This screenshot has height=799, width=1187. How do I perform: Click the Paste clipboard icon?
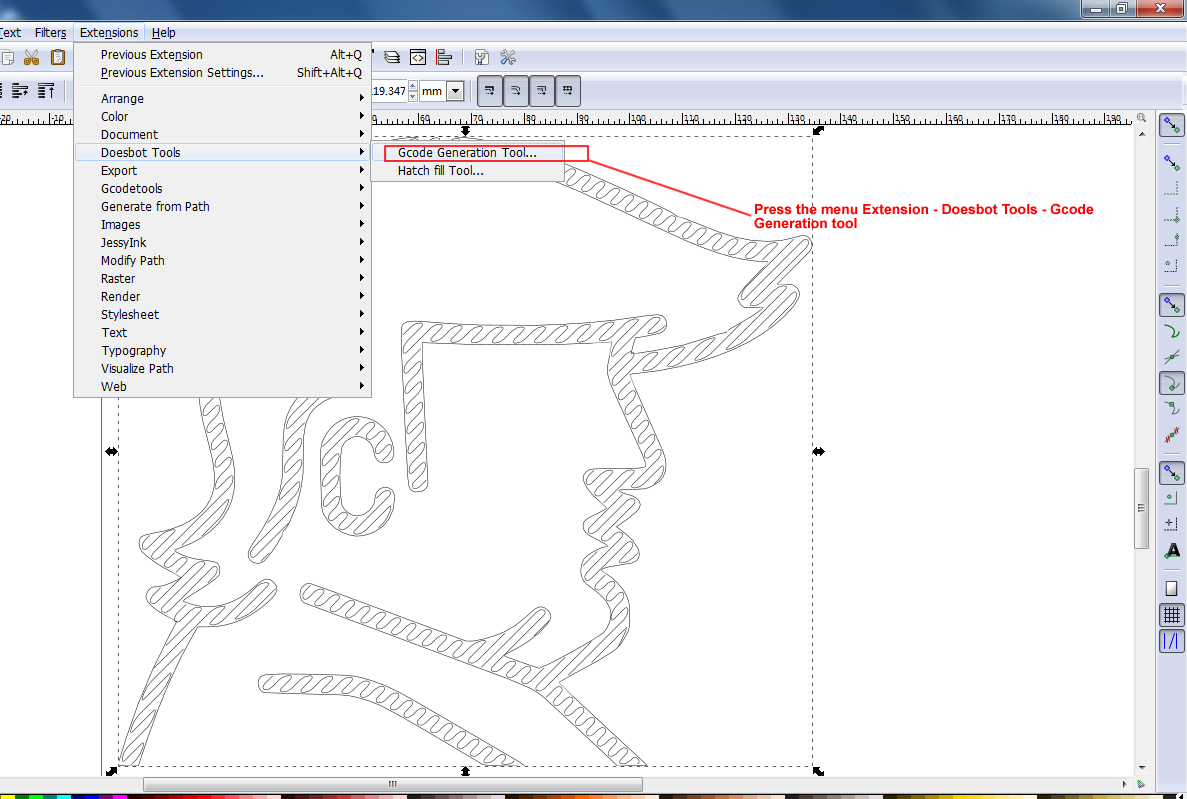coord(59,58)
